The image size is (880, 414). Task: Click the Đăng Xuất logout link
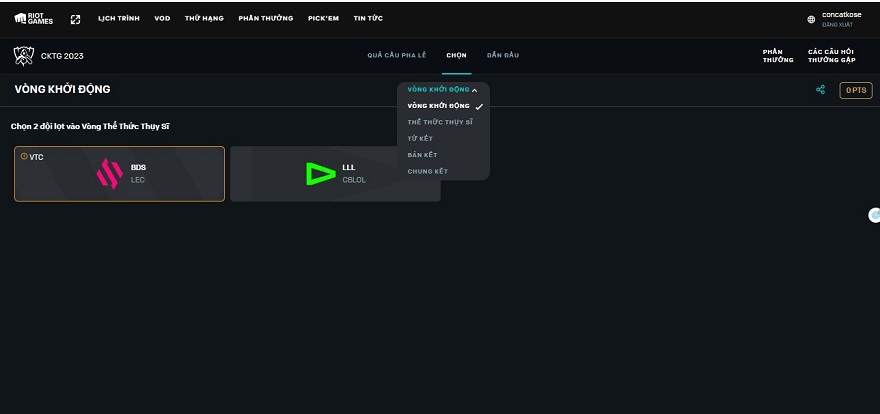836,24
